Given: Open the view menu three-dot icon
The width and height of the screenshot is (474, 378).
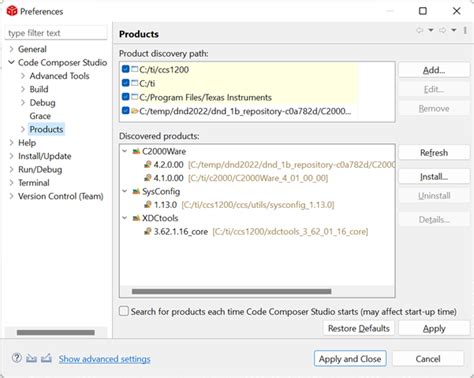Looking at the screenshot, I should tap(465, 30).
